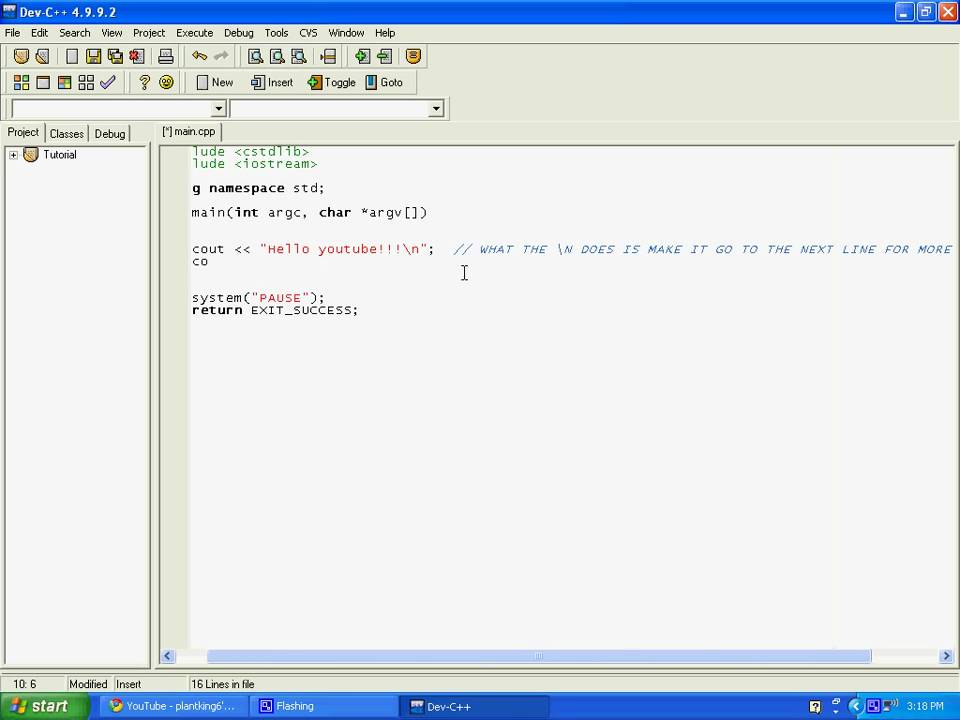Click the horizontal scrollbar in editor
The image size is (960, 720).
pyautogui.click(x=538, y=656)
